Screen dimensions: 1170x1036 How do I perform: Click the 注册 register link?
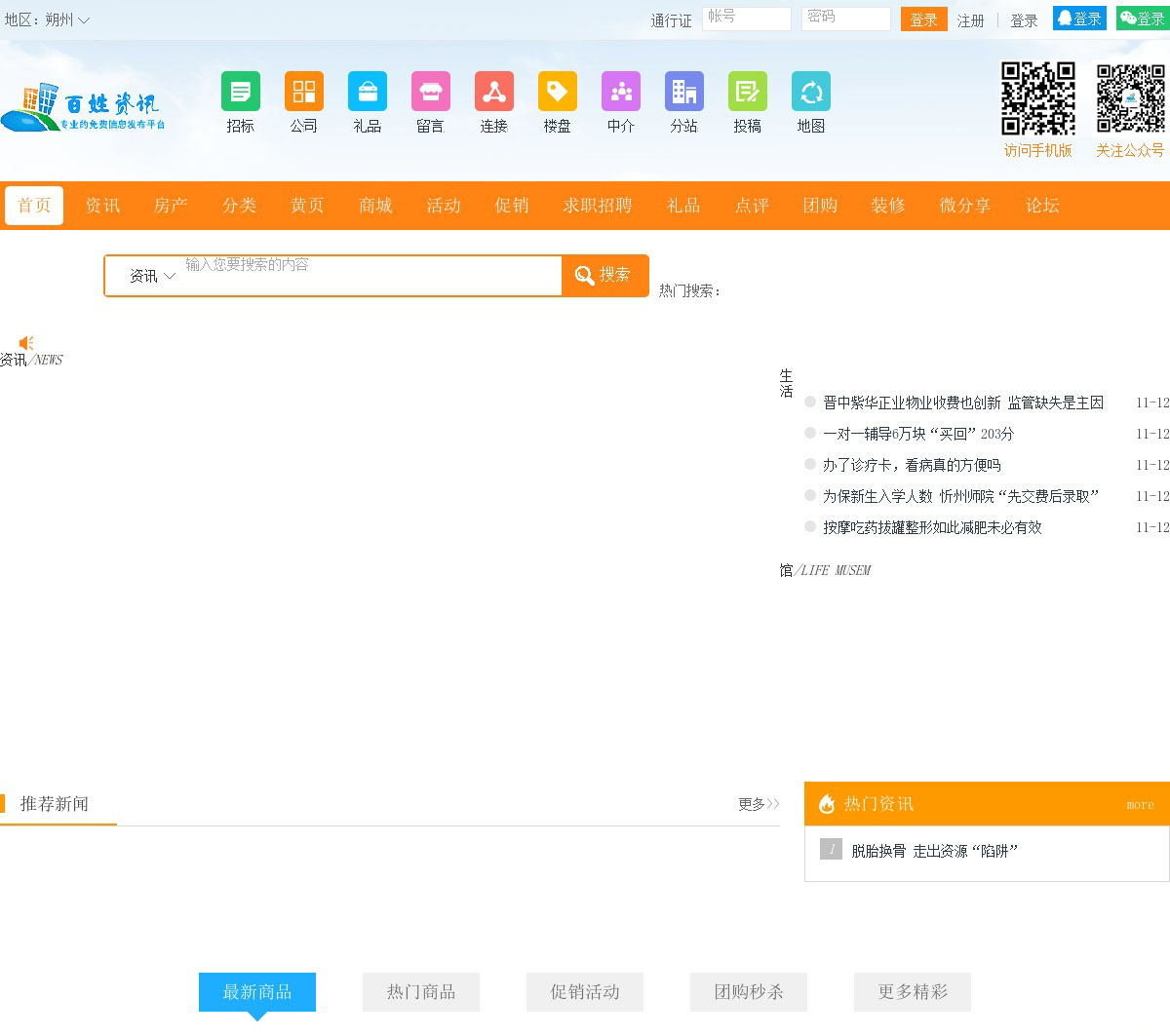tap(970, 20)
